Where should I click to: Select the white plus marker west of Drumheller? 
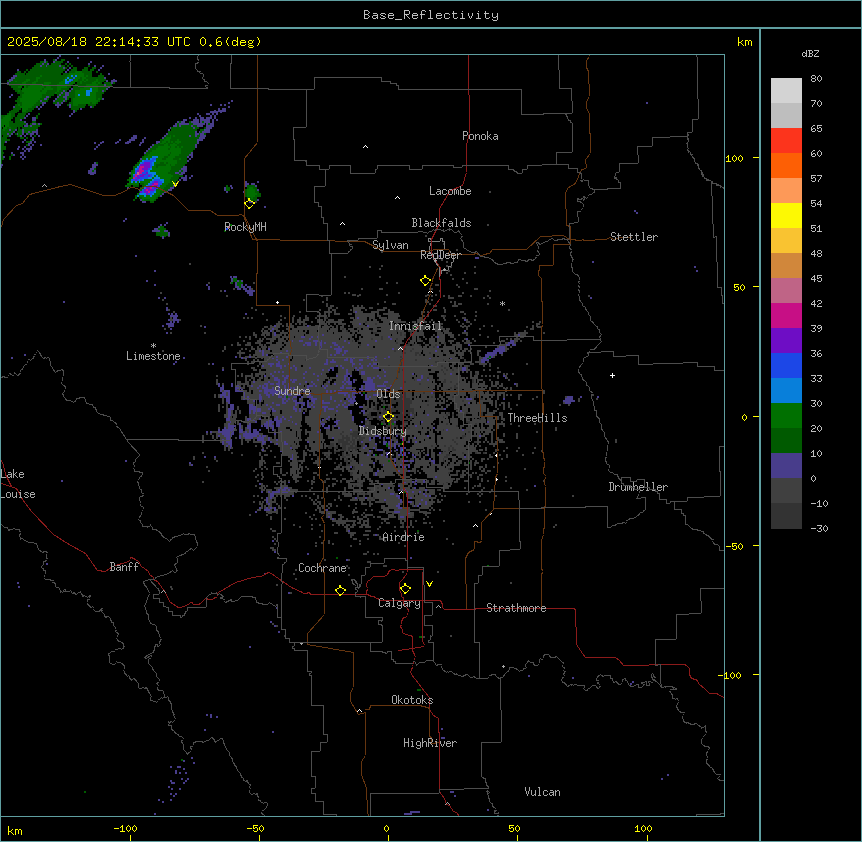pos(612,375)
